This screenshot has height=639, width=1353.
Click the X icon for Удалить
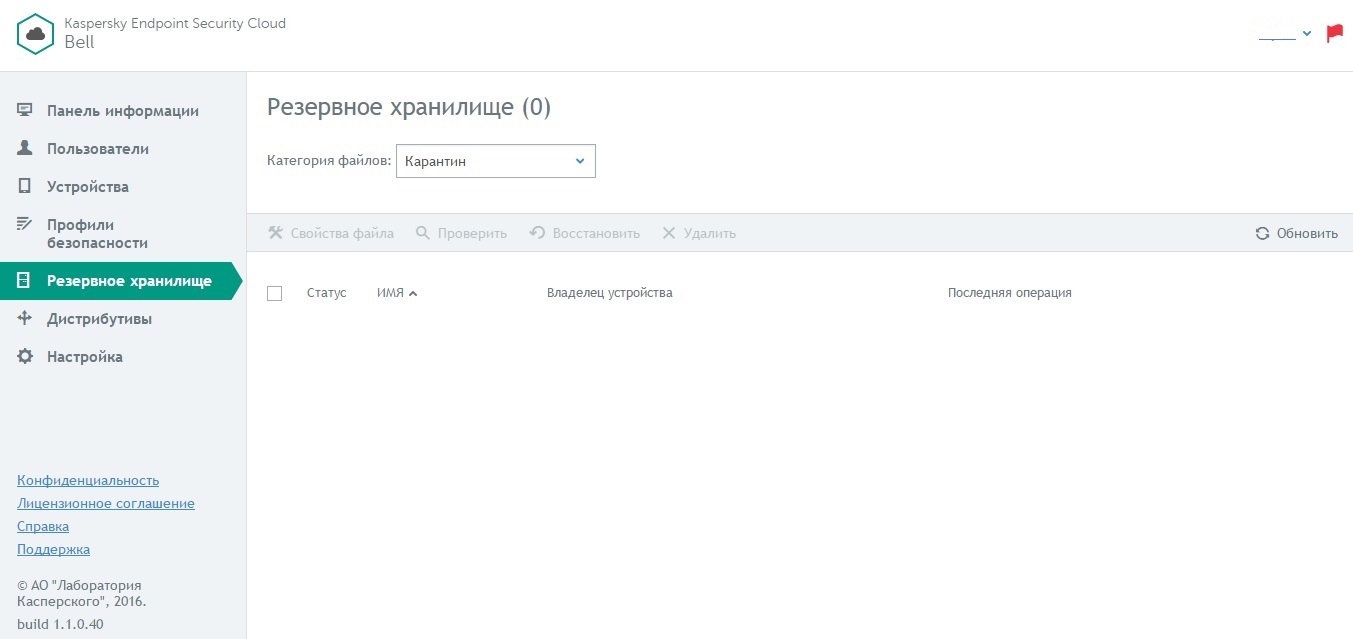point(669,233)
